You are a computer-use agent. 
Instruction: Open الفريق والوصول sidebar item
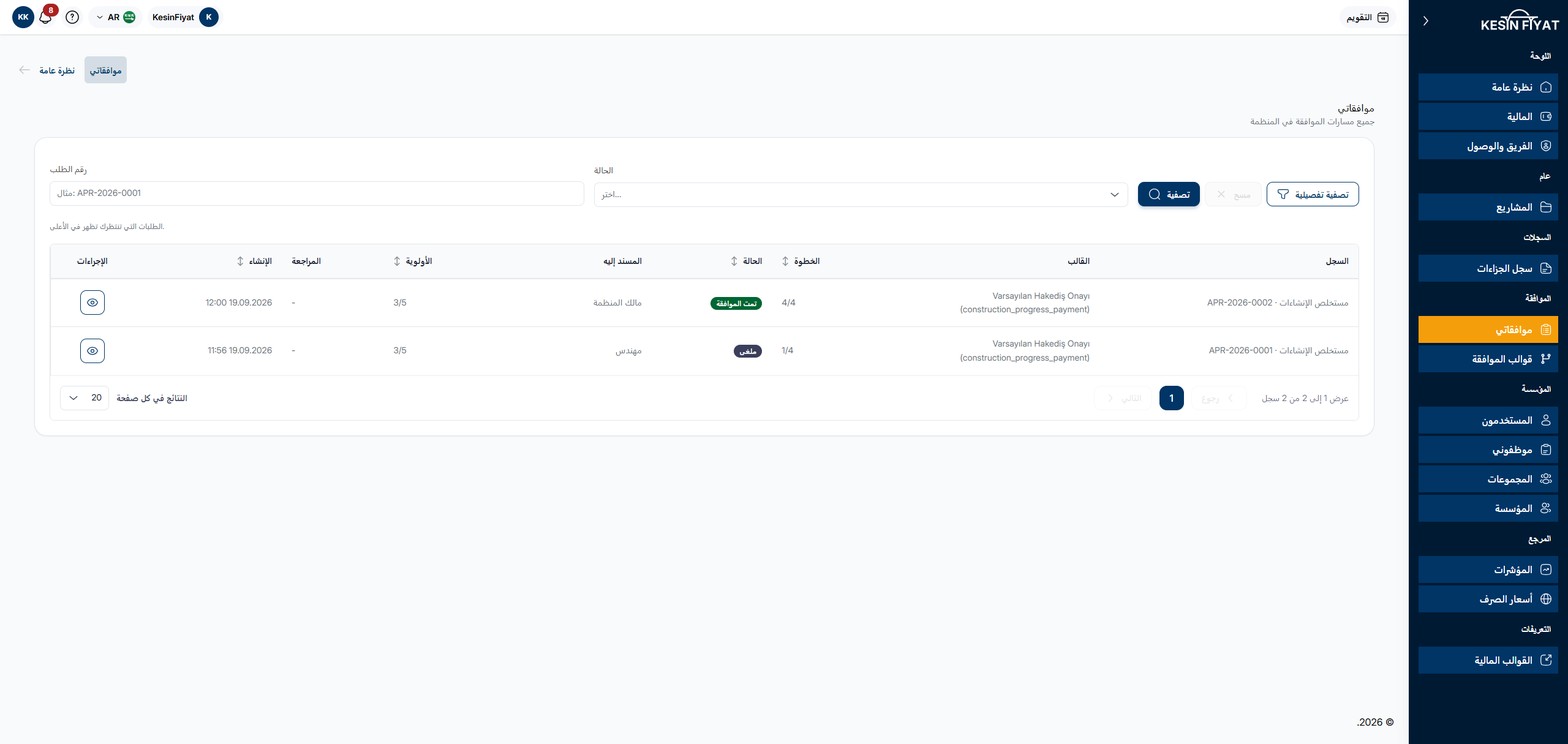(x=1488, y=146)
